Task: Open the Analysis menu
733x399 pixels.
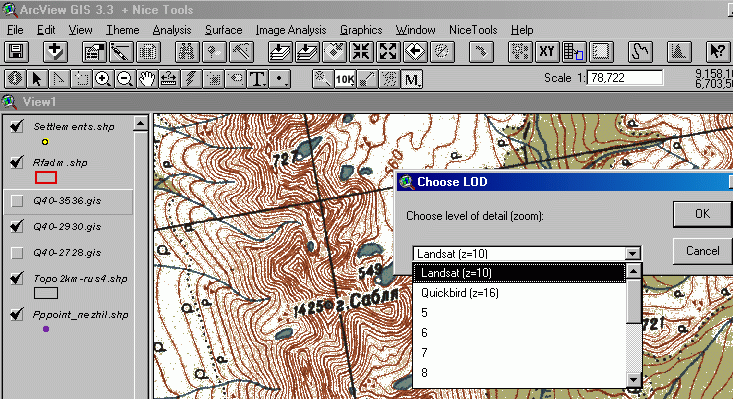Action: [172, 30]
